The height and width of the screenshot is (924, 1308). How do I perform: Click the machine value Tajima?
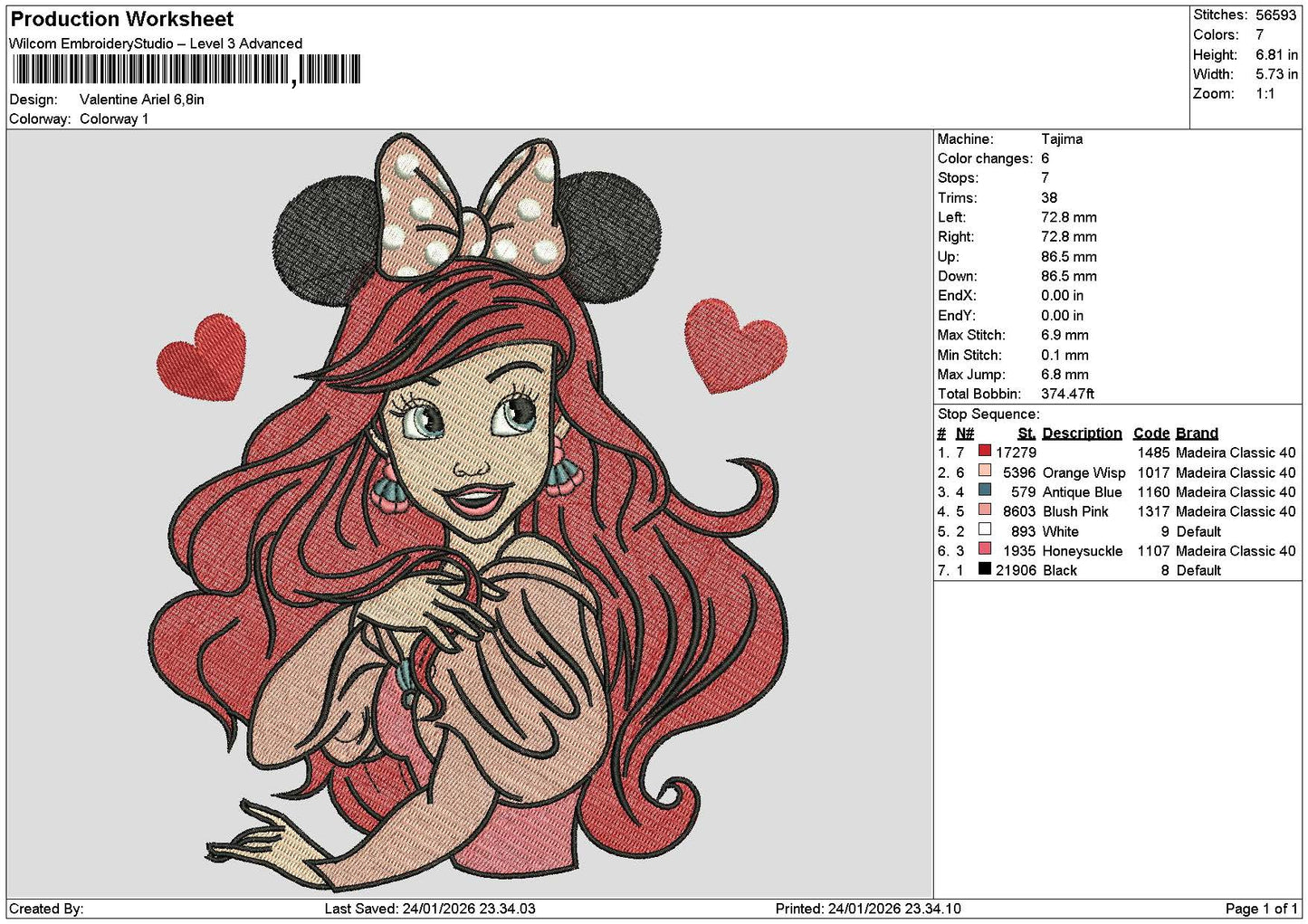1062,139
